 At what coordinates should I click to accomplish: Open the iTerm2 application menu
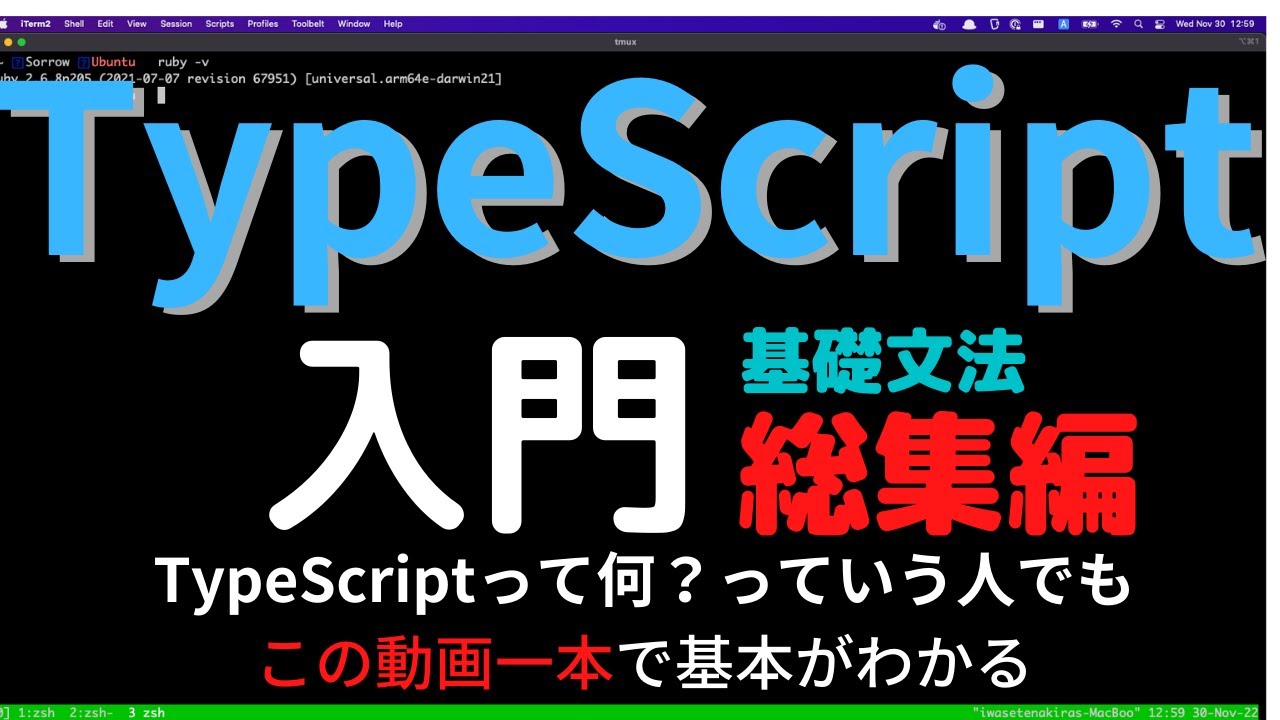(36, 23)
